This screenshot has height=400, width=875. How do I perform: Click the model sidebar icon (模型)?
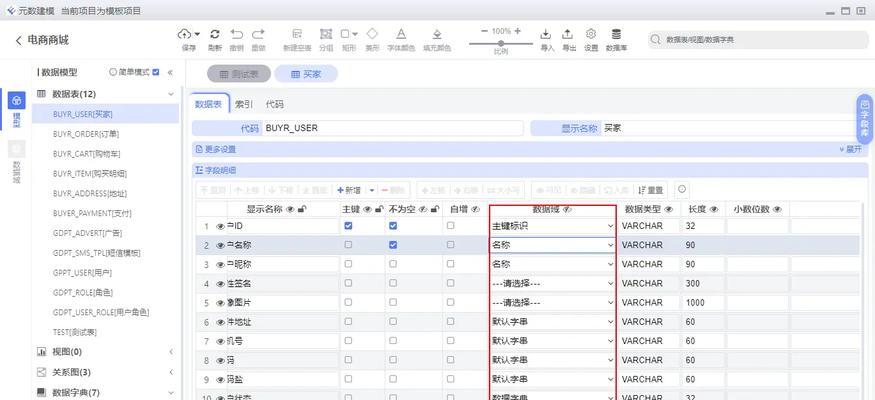17,100
